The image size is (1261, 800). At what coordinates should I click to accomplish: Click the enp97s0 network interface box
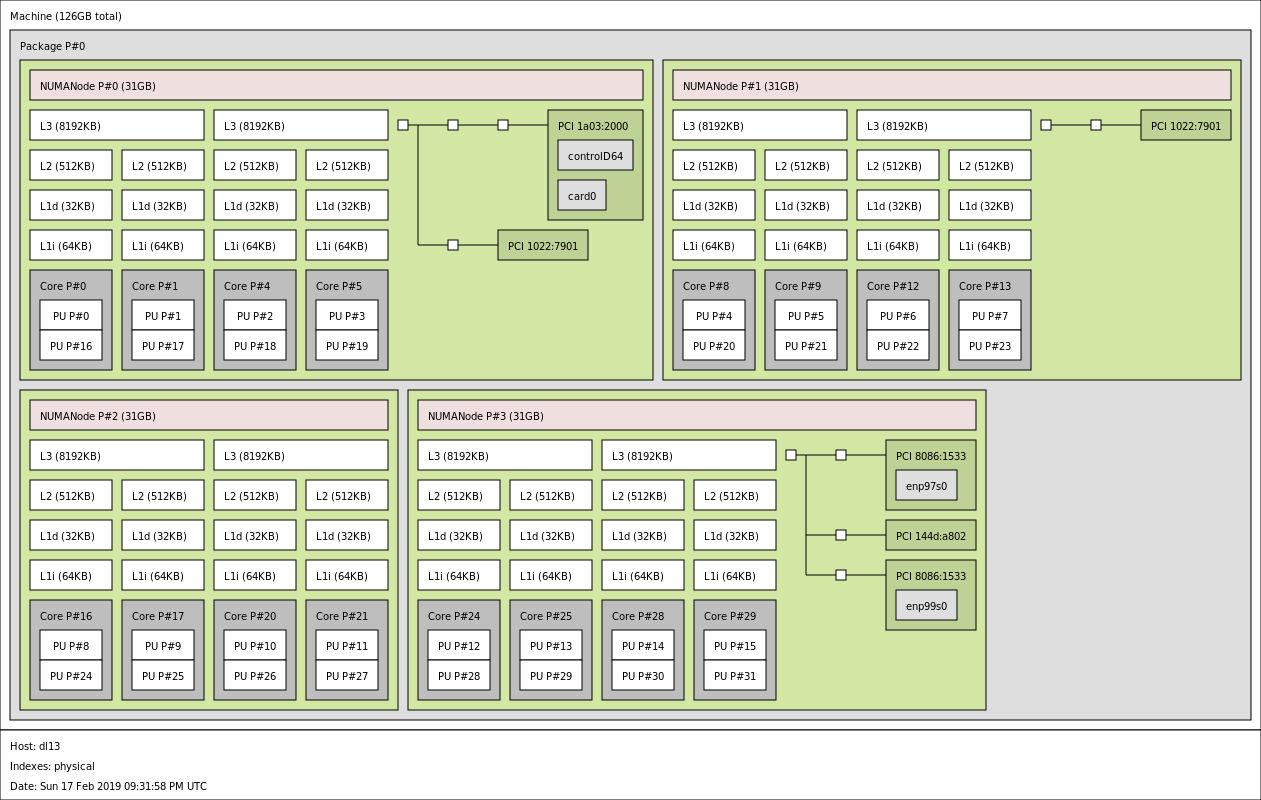(926, 485)
